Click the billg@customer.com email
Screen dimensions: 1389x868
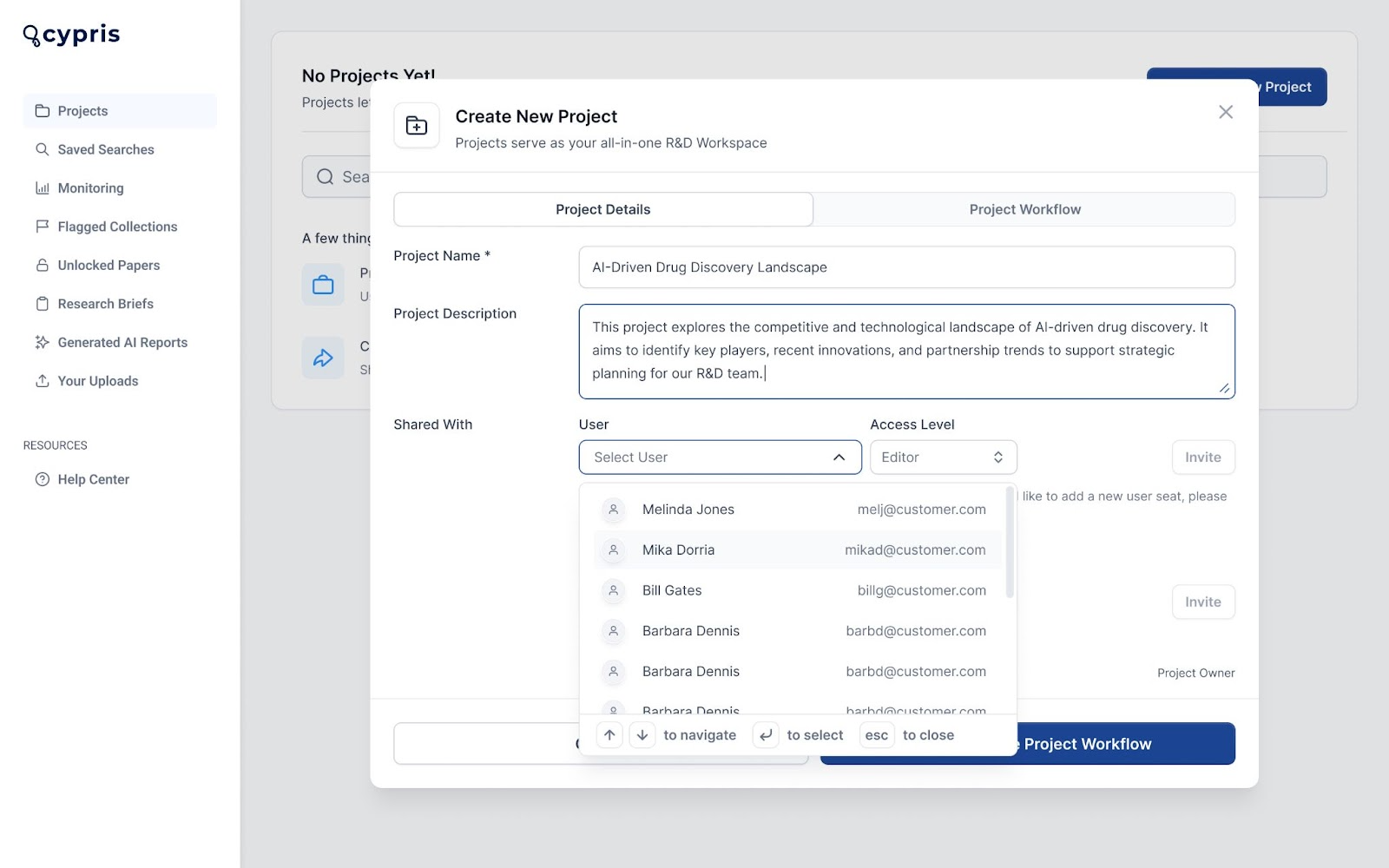tap(921, 590)
